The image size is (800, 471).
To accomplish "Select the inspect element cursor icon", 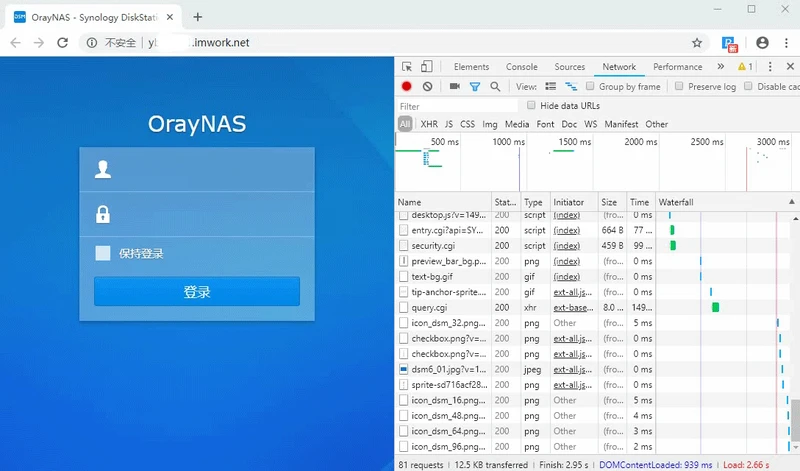I will (407, 67).
